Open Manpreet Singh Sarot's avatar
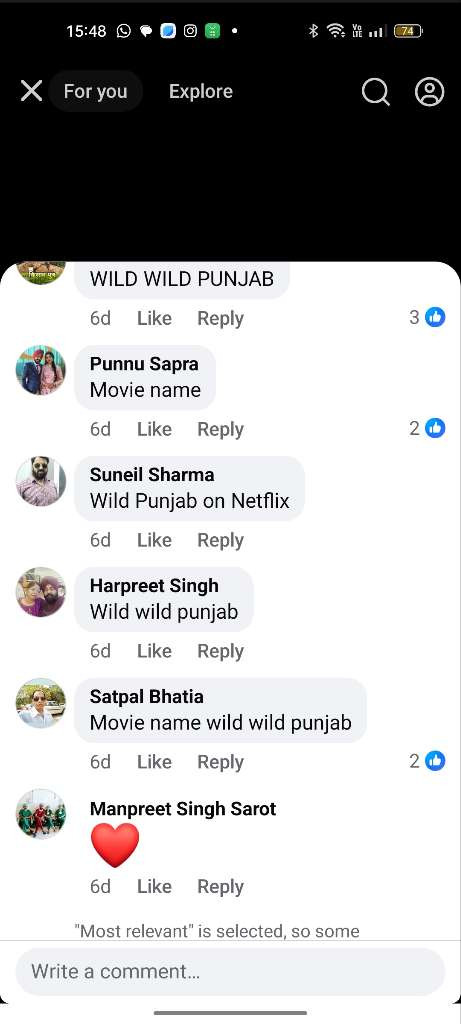This screenshot has width=461, height=1024. 40,814
